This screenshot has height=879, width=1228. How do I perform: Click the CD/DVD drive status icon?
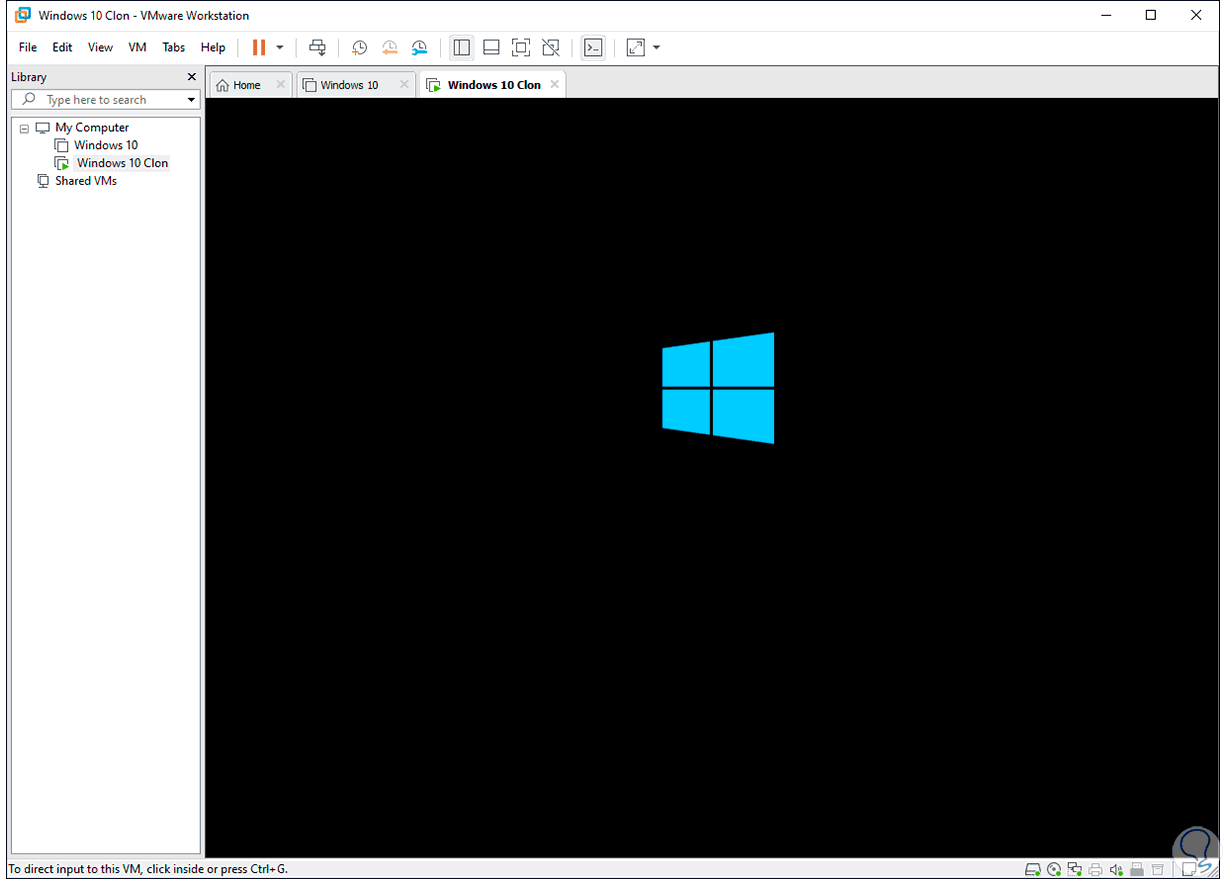coord(1054,869)
